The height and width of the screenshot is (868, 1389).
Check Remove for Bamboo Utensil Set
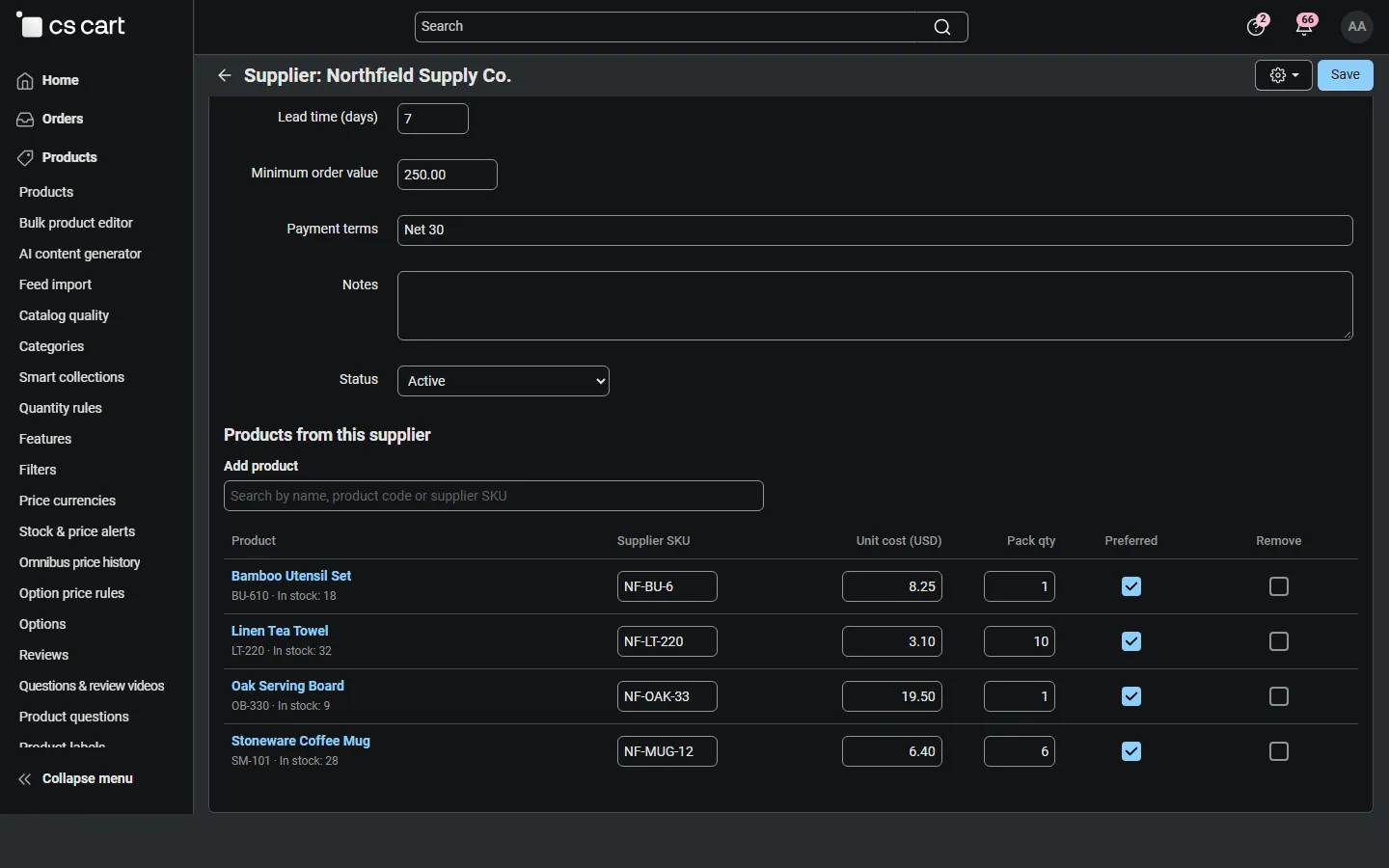[x=1279, y=586]
